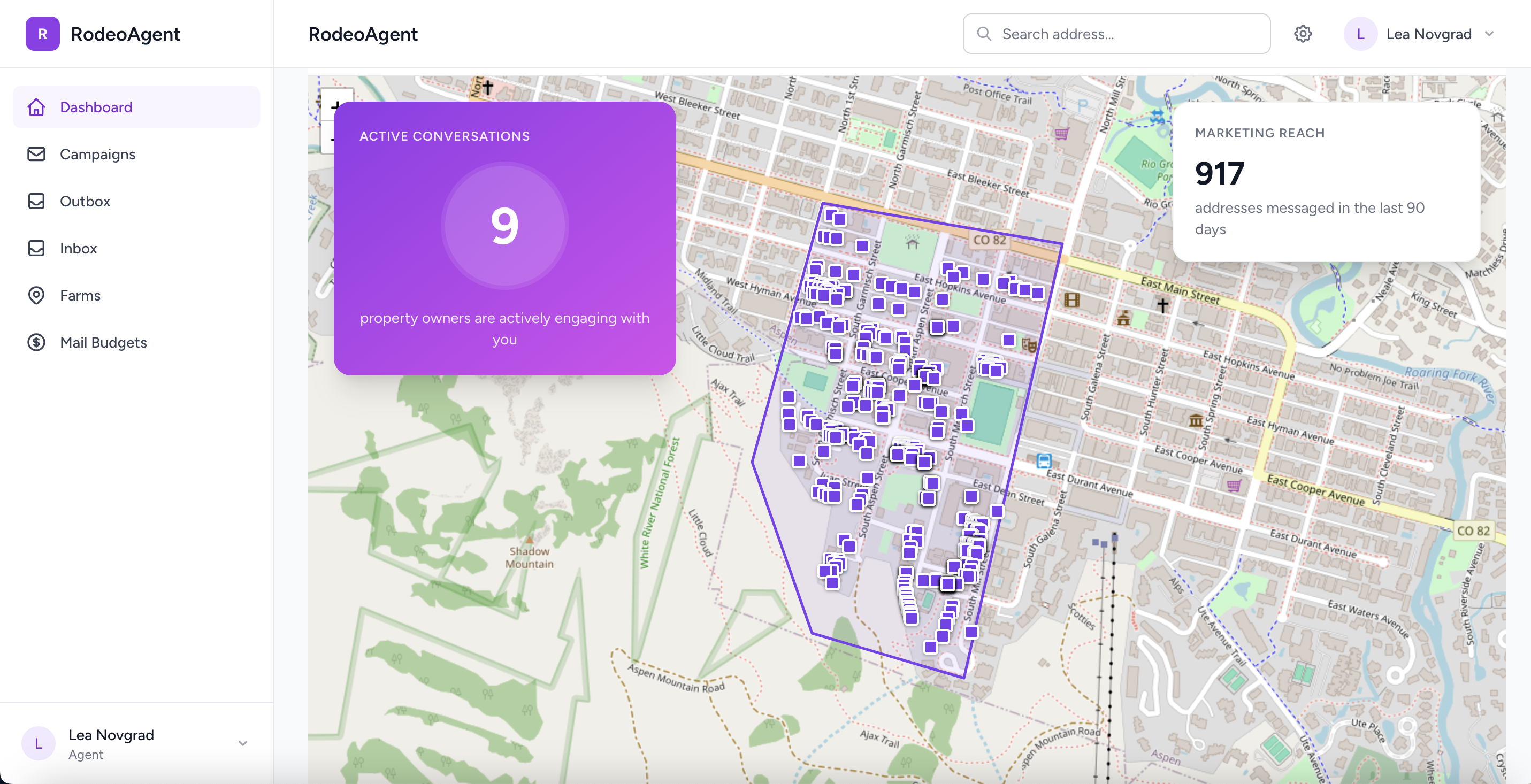Open Mail Budgets page
1531x784 pixels.
click(136, 342)
